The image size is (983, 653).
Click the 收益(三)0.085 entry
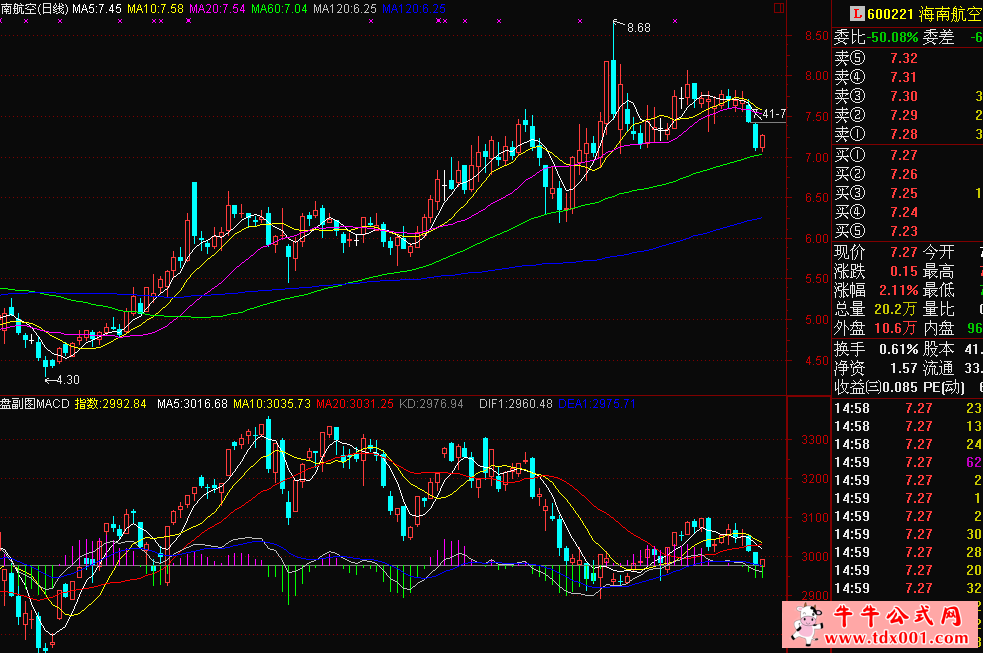click(875, 387)
